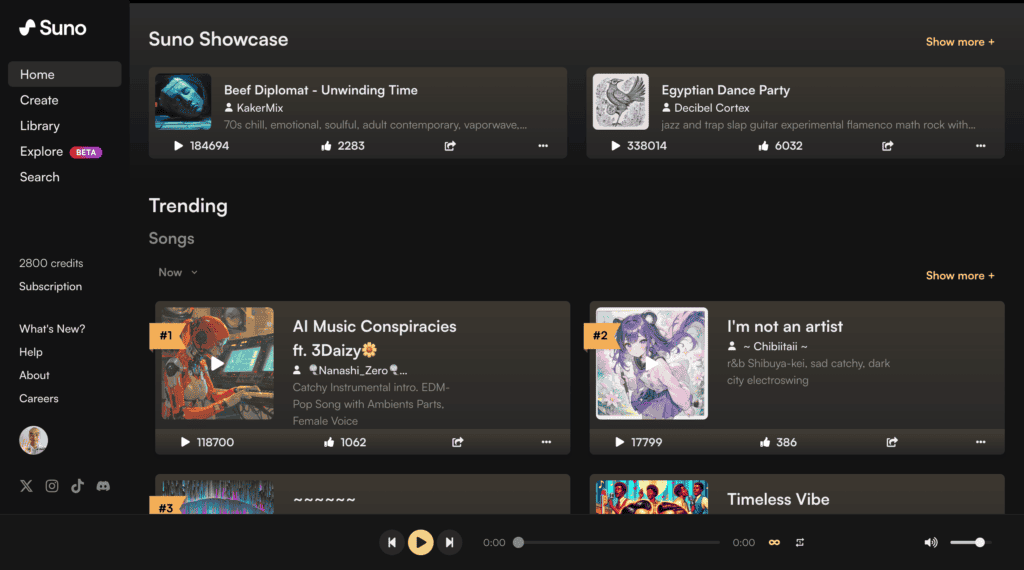Open the About link
1024x570 pixels.
(x=34, y=375)
